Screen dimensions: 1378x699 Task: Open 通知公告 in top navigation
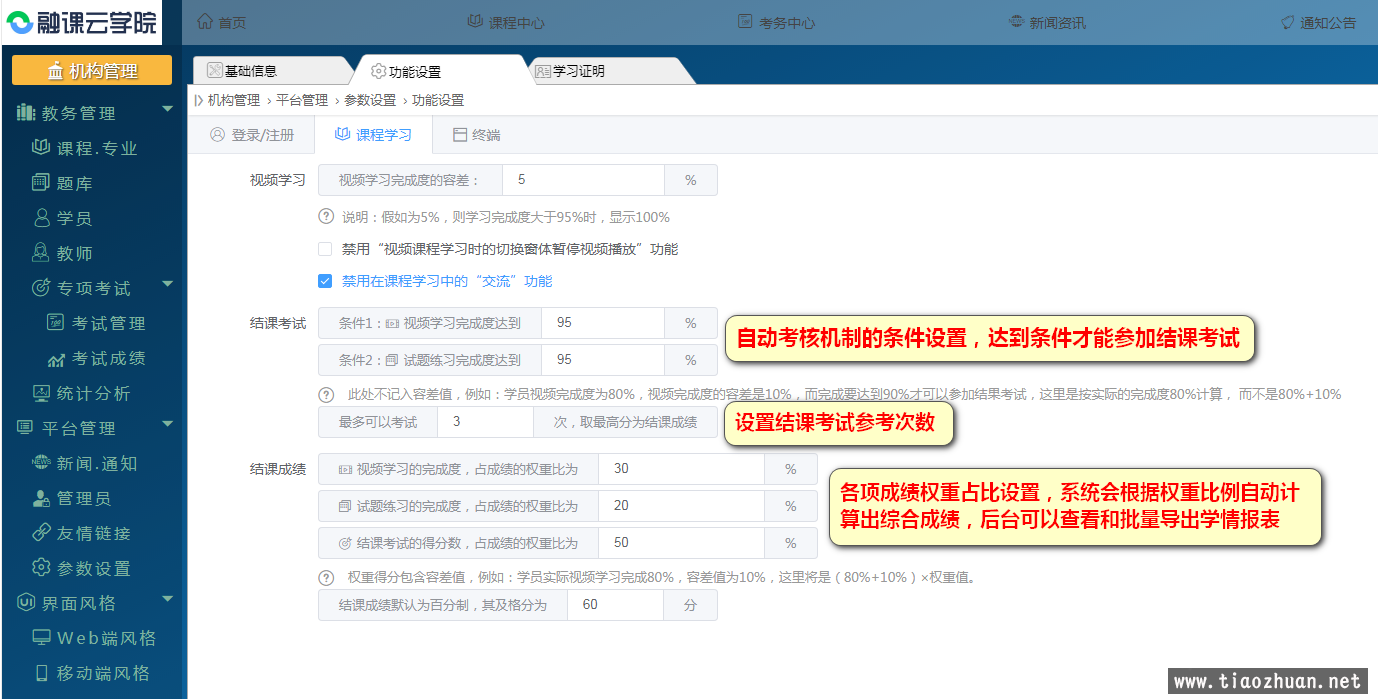(x=1318, y=22)
